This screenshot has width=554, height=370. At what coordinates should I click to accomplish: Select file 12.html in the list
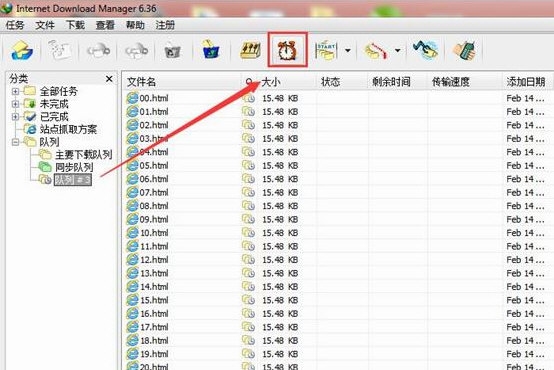pos(154,260)
